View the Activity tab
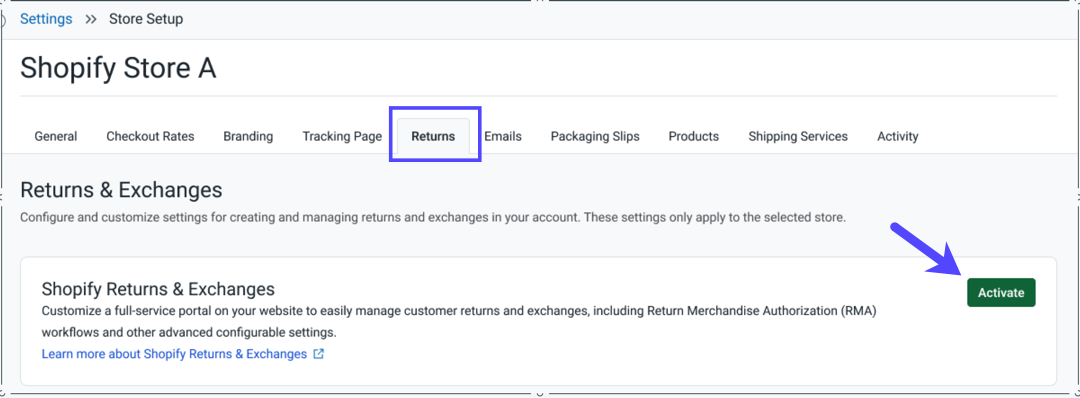The width and height of the screenshot is (1080, 398). coord(897,136)
